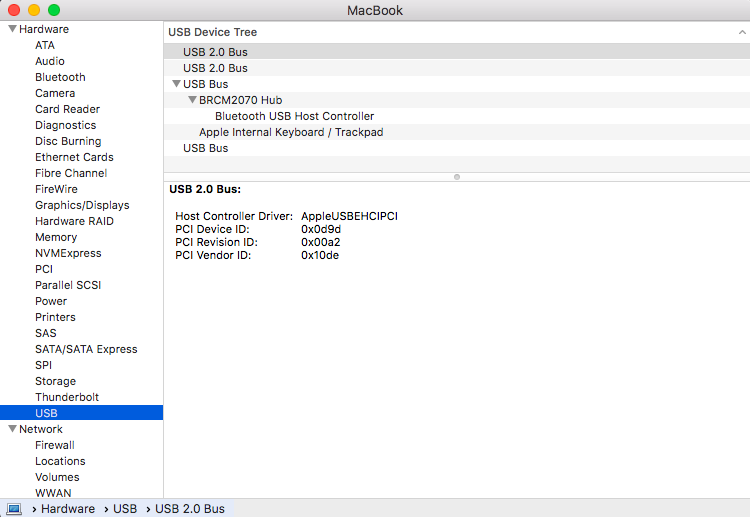The height and width of the screenshot is (517, 750).
Task: Click the highlighted USB sidebar item
Action: [81, 413]
